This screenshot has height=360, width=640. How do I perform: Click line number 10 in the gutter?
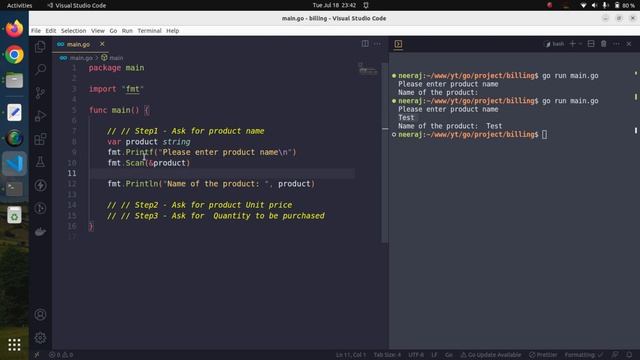(x=71, y=163)
